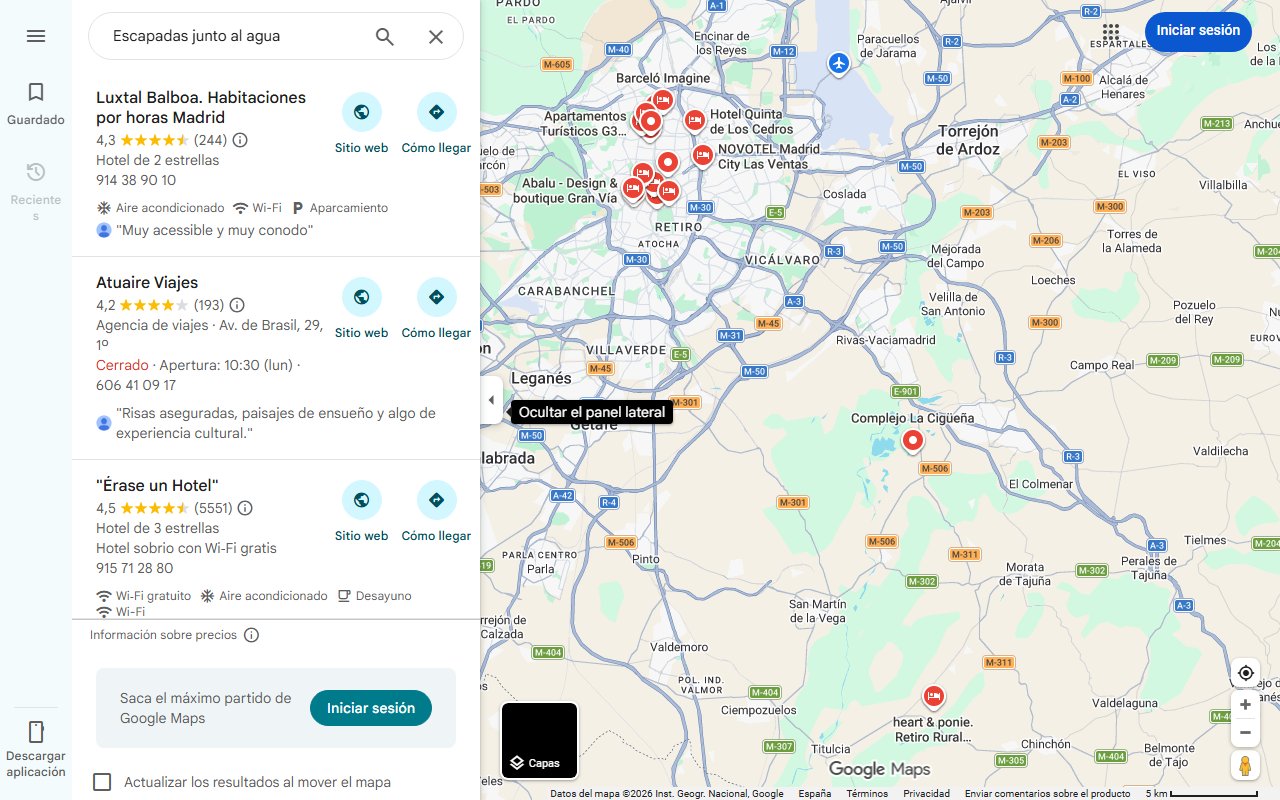Click the search magnifier icon
This screenshot has width=1280, height=800.
click(x=385, y=37)
